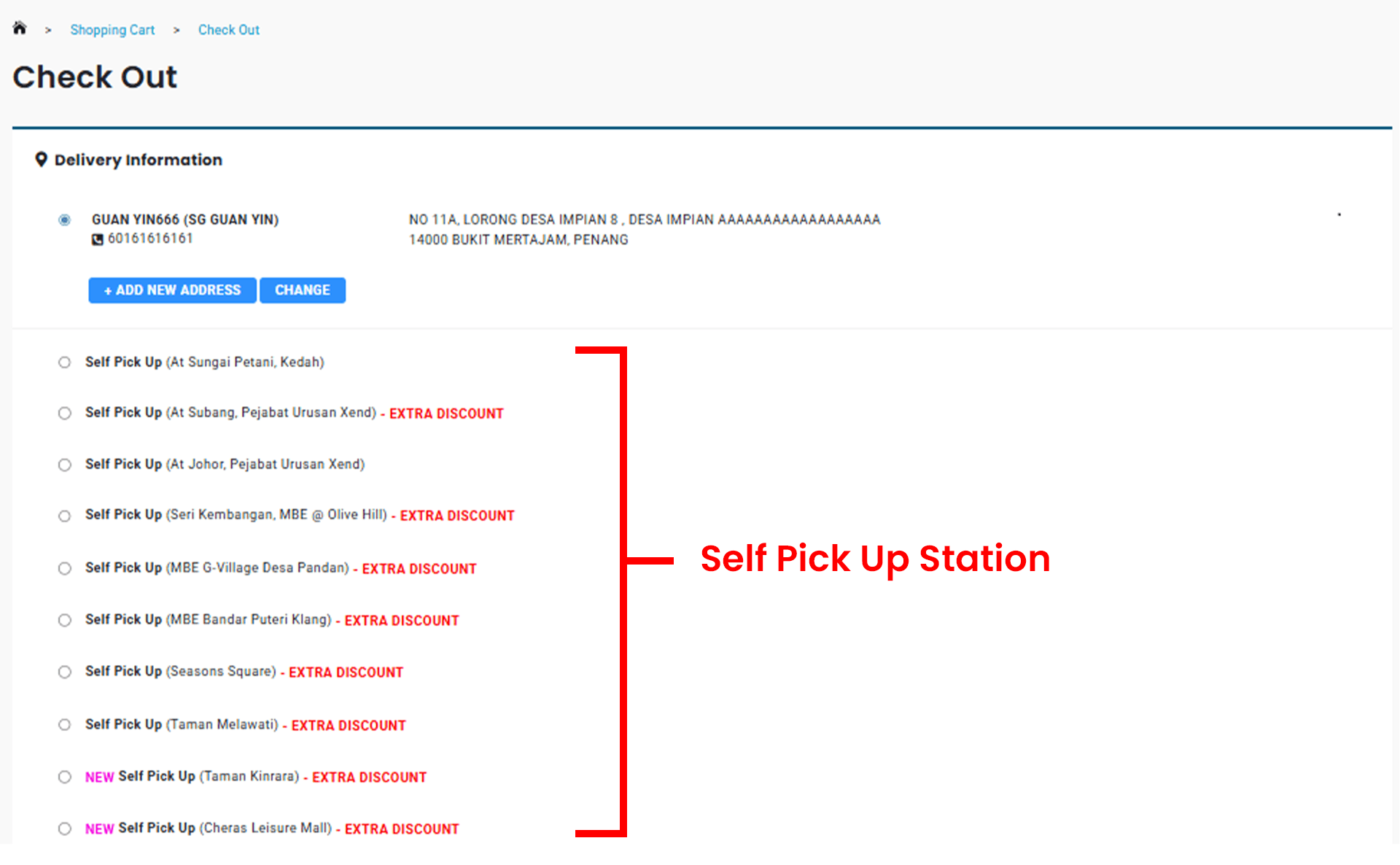
Task: Select the GUAN YIN666 delivery address radio button
Action: (64, 220)
